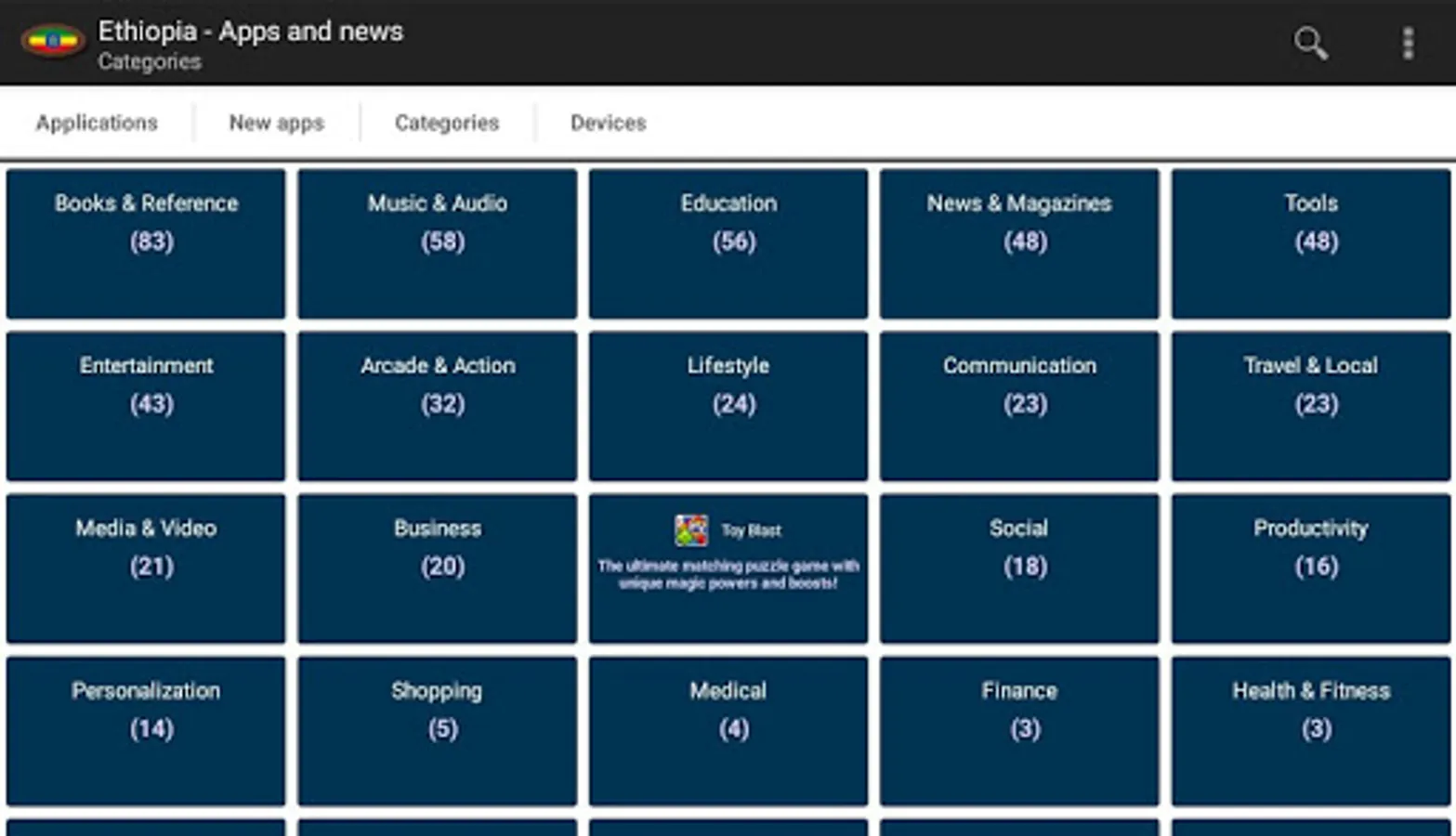The height and width of the screenshot is (836, 1456).
Task: Open the Social category tile
Action: (x=1019, y=568)
